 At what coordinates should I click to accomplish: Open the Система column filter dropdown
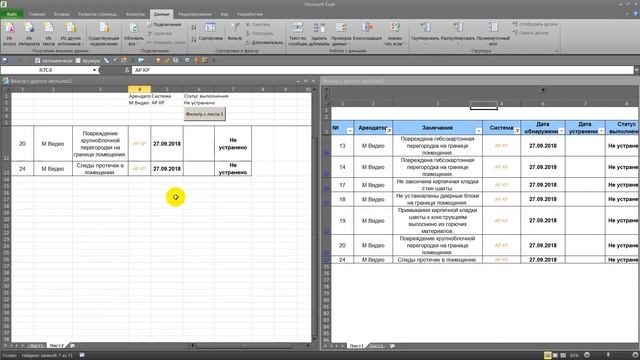pyautogui.click(x=517, y=131)
